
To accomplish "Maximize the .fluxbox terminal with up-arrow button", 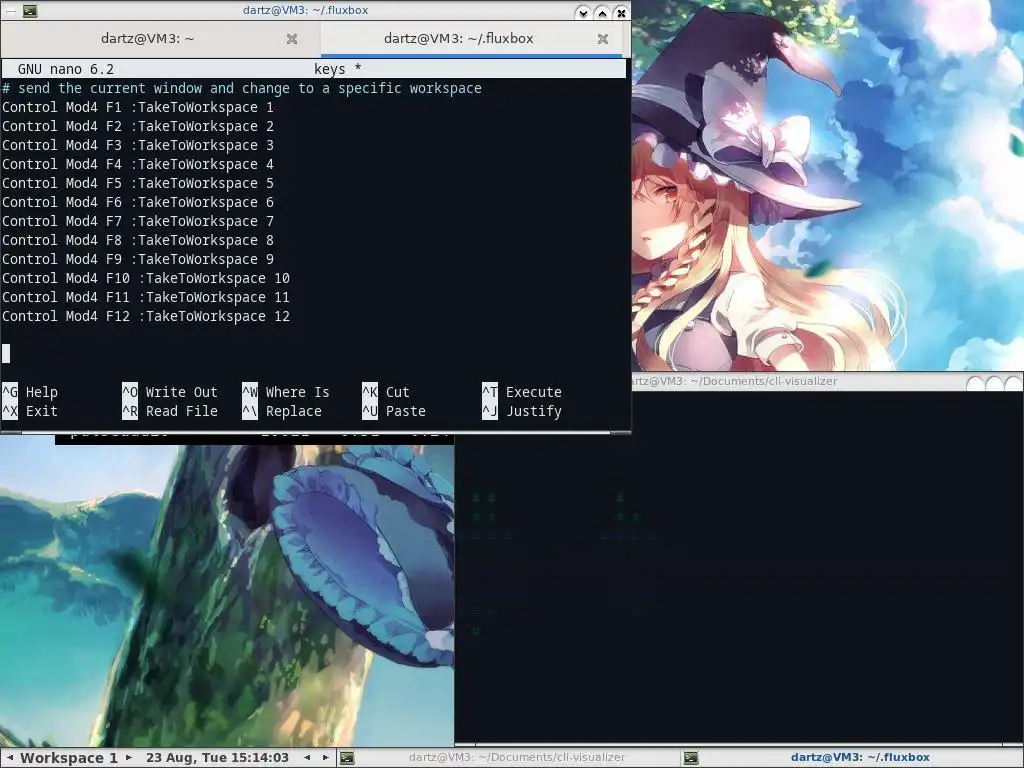I will (x=602, y=12).
